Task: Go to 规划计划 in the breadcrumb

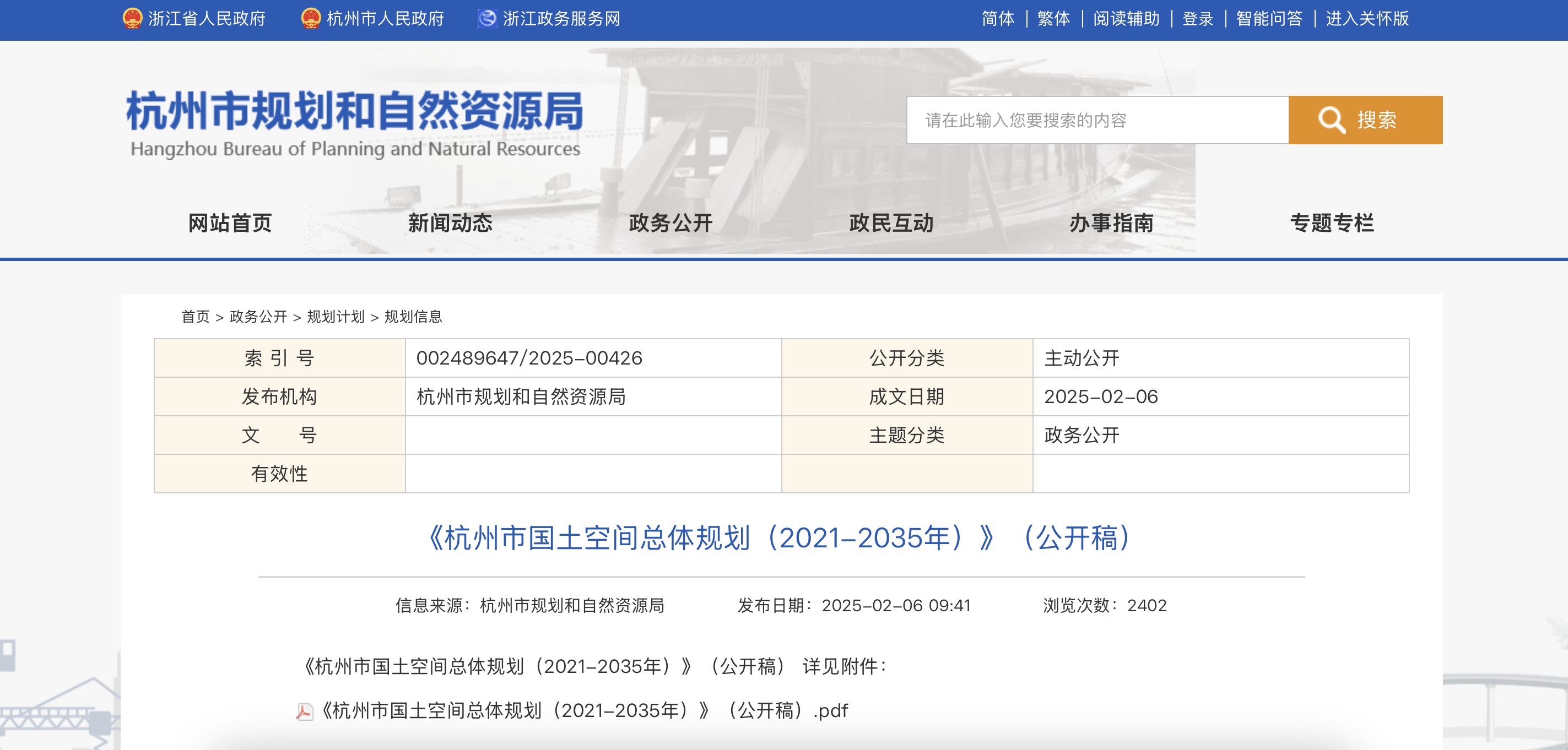Action: coord(336,316)
